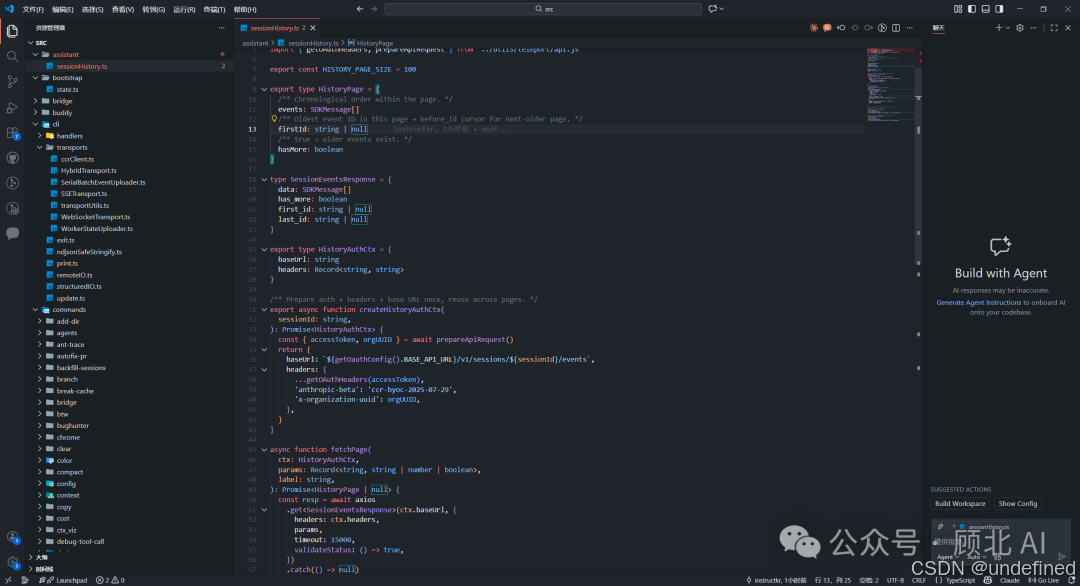This screenshot has height=586, width=1080.
Task: Split the editor to the right
Action: [x=896, y=28]
